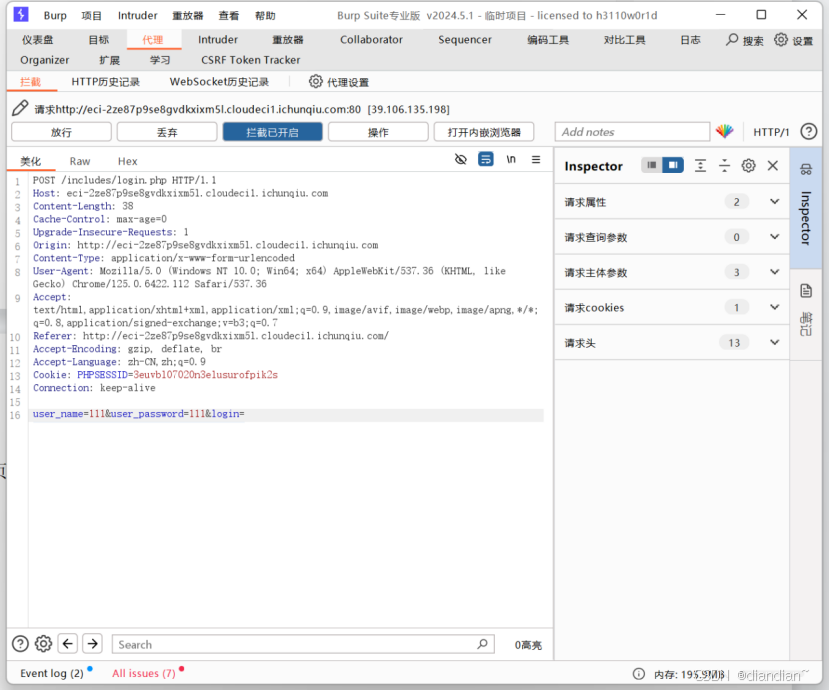Open settings gear in top bar
Viewport: 830px width, 691px height.
click(781, 40)
